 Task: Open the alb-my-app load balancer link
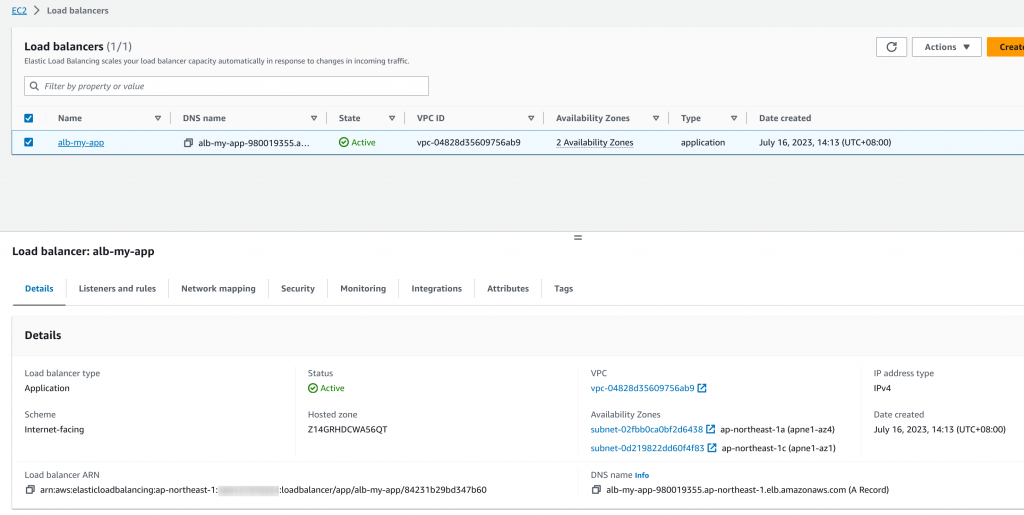tap(81, 143)
